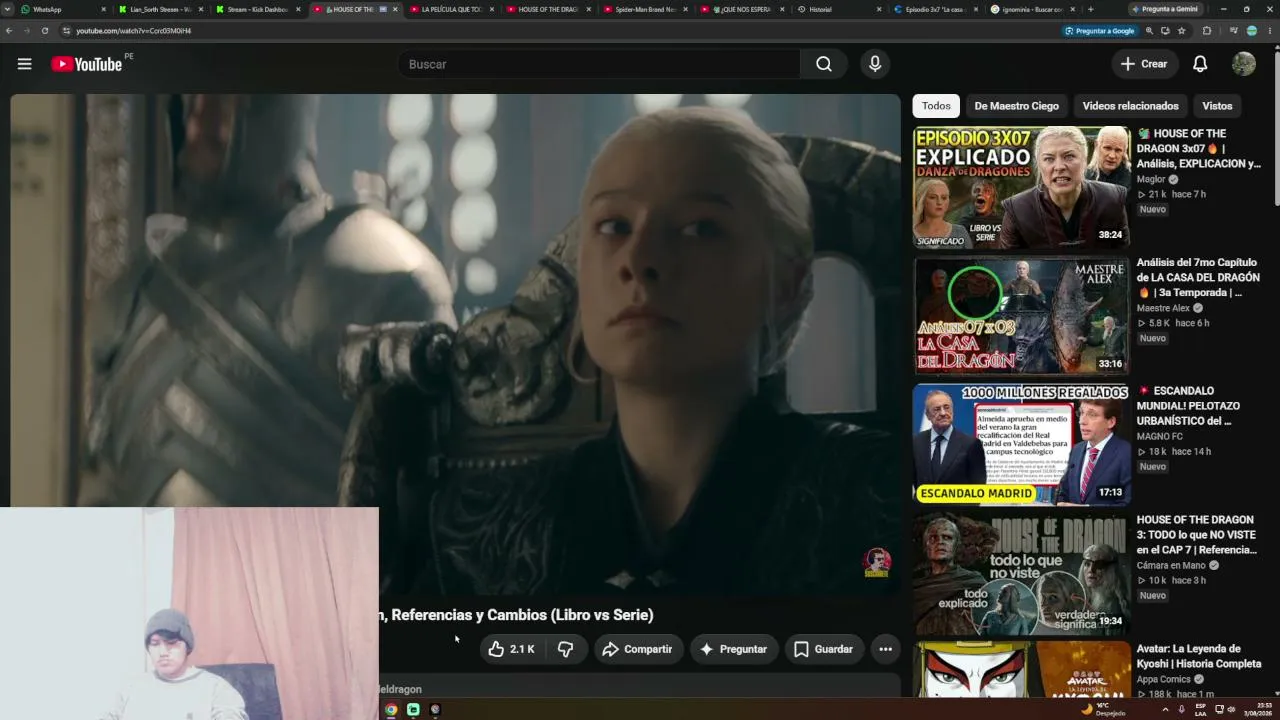Select the Todos filter chip

[936, 106]
